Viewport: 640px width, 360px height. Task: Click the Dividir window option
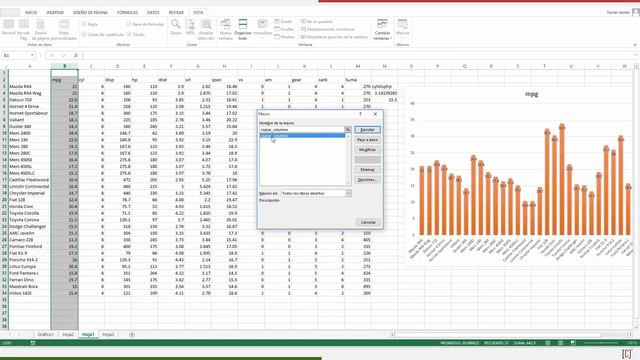(284, 22)
